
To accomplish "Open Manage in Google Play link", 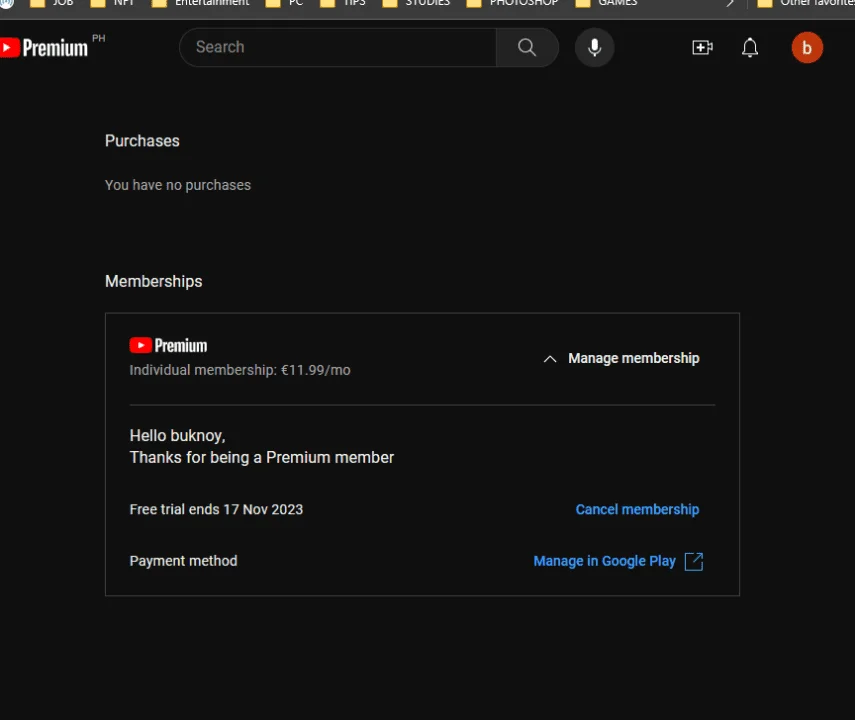I will [x=604, y=561].
